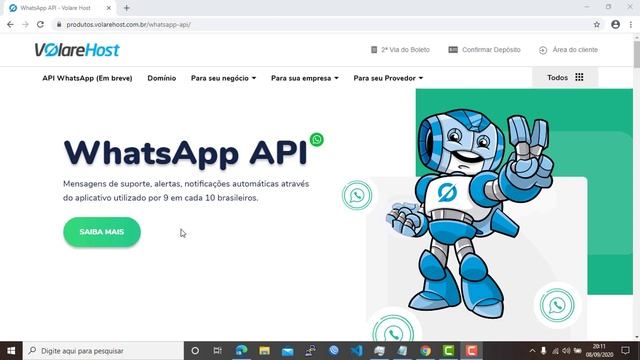Open the Todos grid icon
Screen dimensions: 640x360
[579, 77]
